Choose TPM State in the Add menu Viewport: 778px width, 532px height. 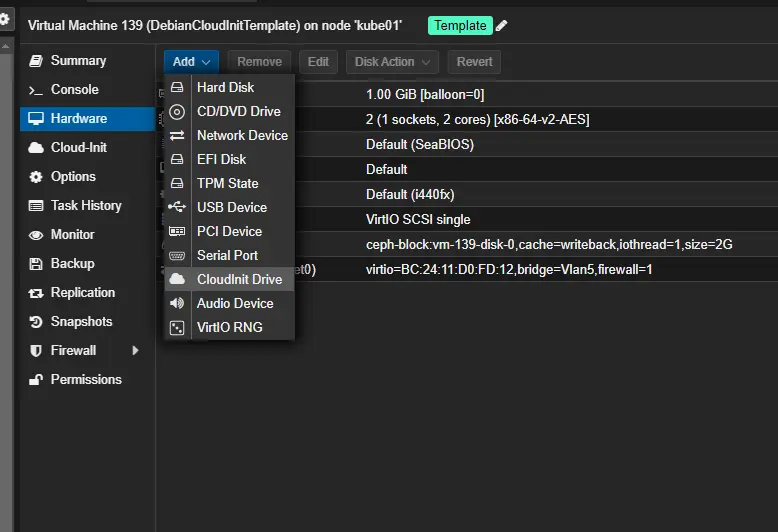227,184
